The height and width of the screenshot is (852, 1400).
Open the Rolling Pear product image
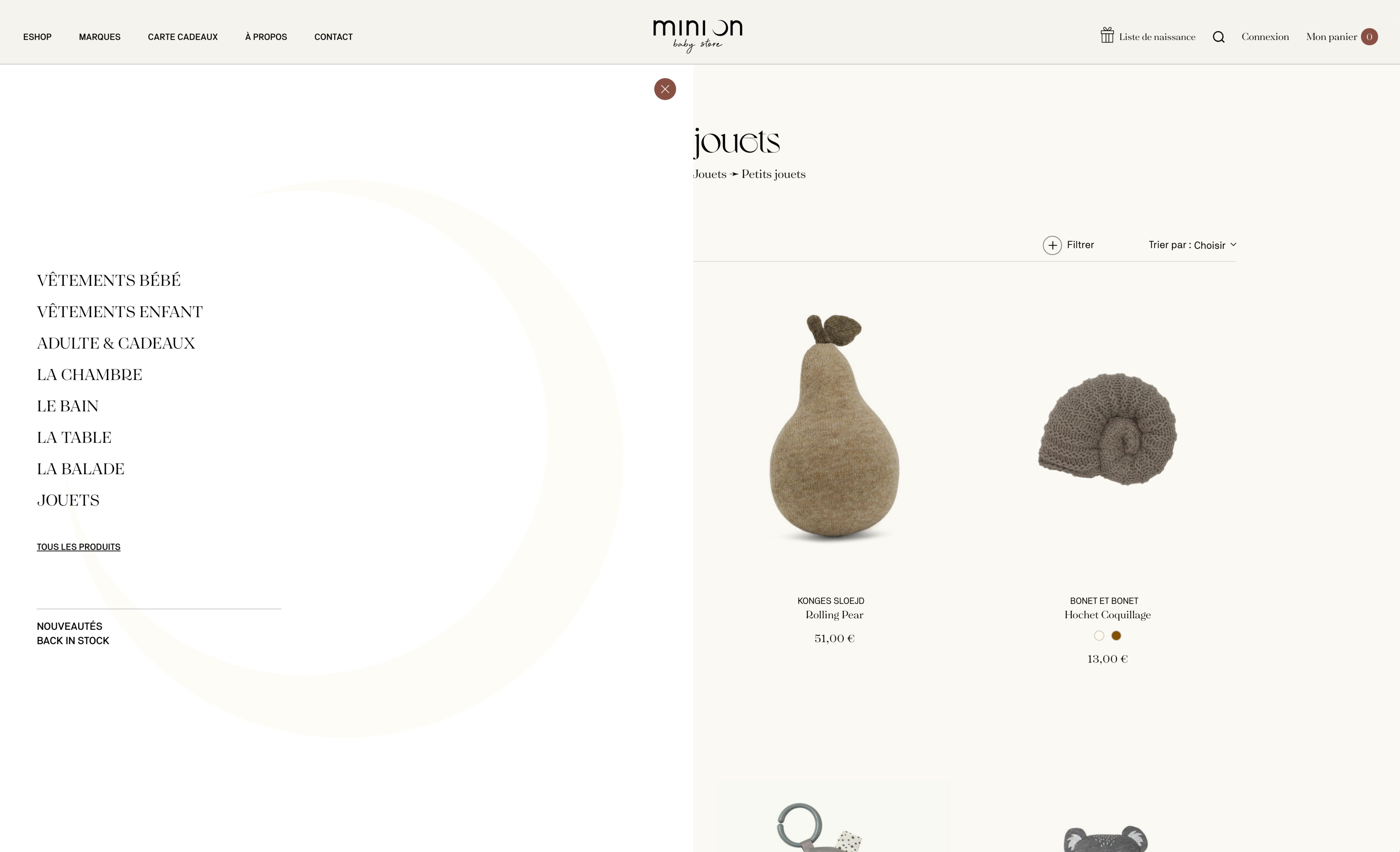pos(834,427)
